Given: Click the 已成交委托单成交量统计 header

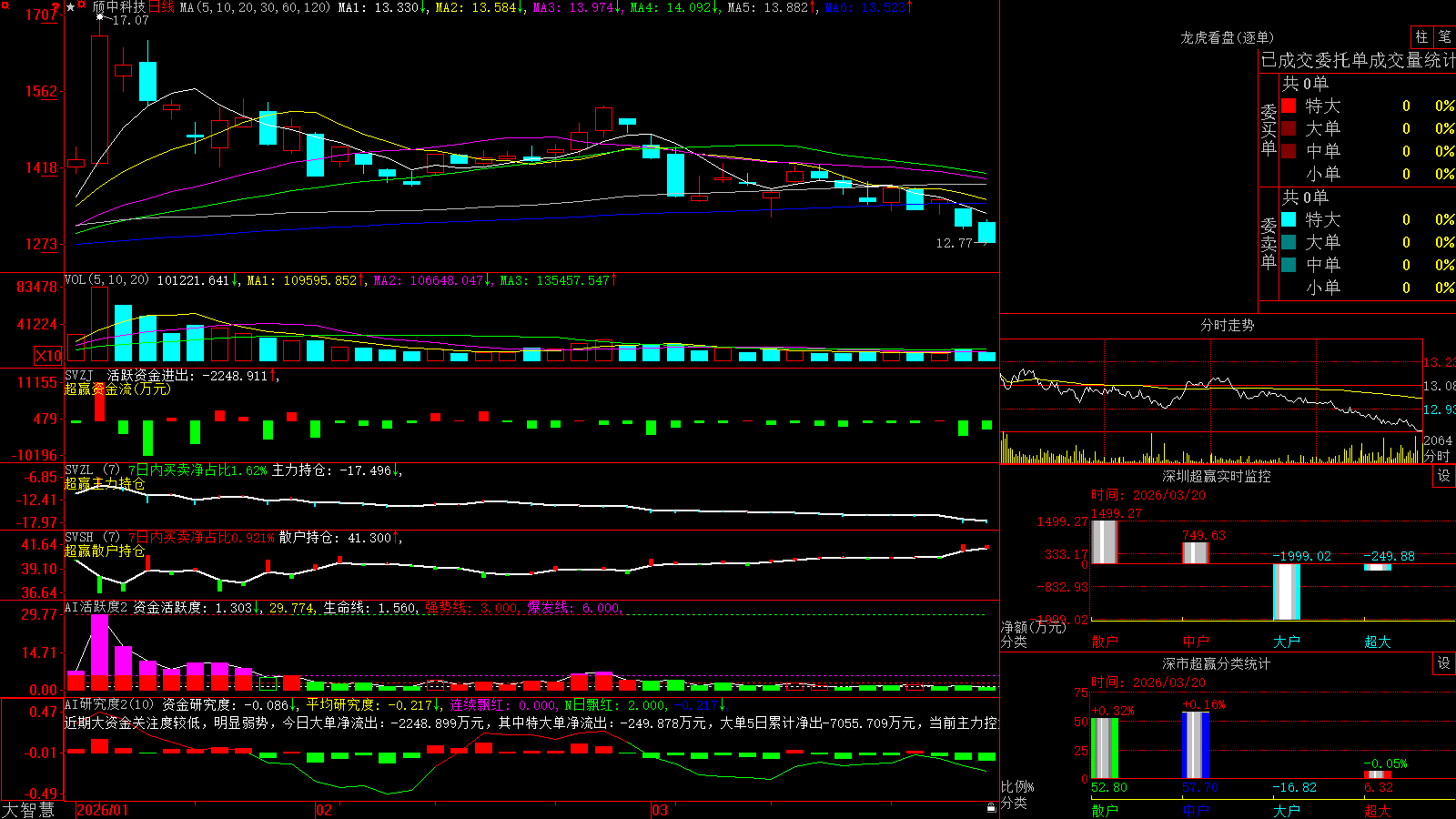Looking at the screenshot, I should [1358, 60].
